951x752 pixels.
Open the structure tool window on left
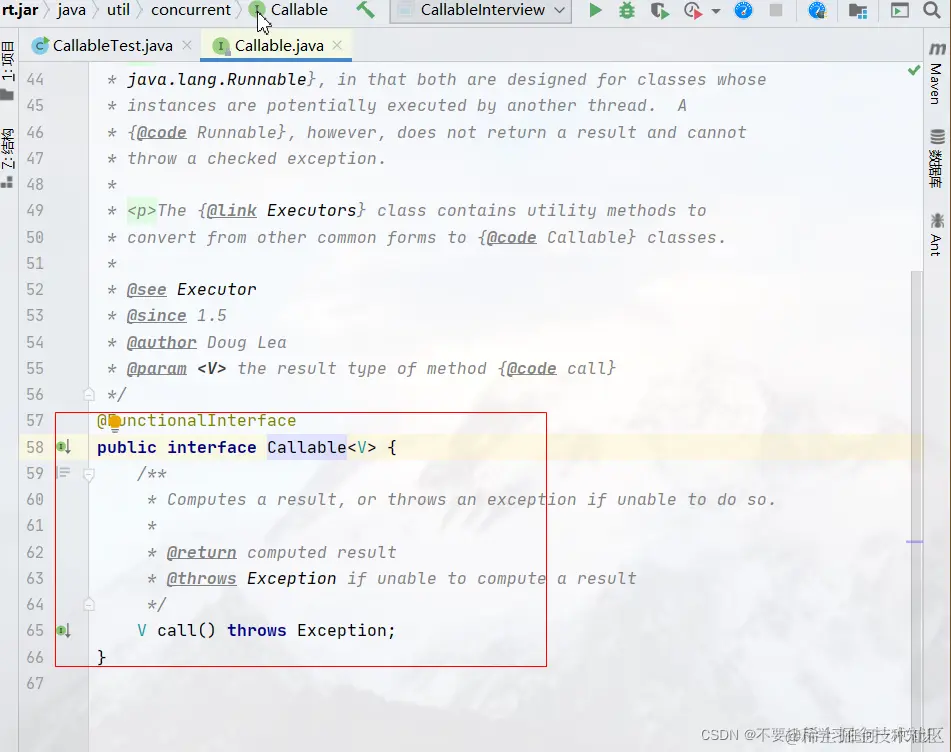click(x=7, y=156)
